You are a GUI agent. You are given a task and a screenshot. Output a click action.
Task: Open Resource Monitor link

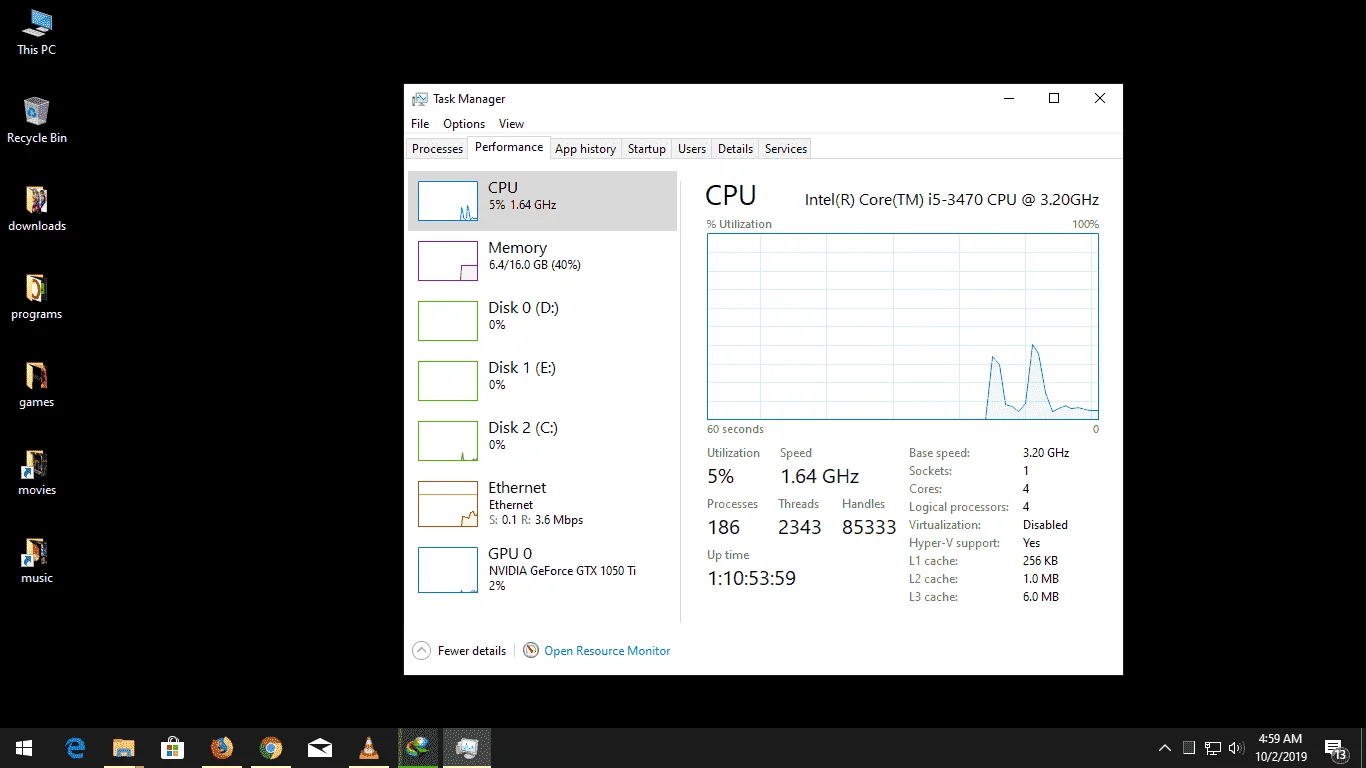pos(607,651)
